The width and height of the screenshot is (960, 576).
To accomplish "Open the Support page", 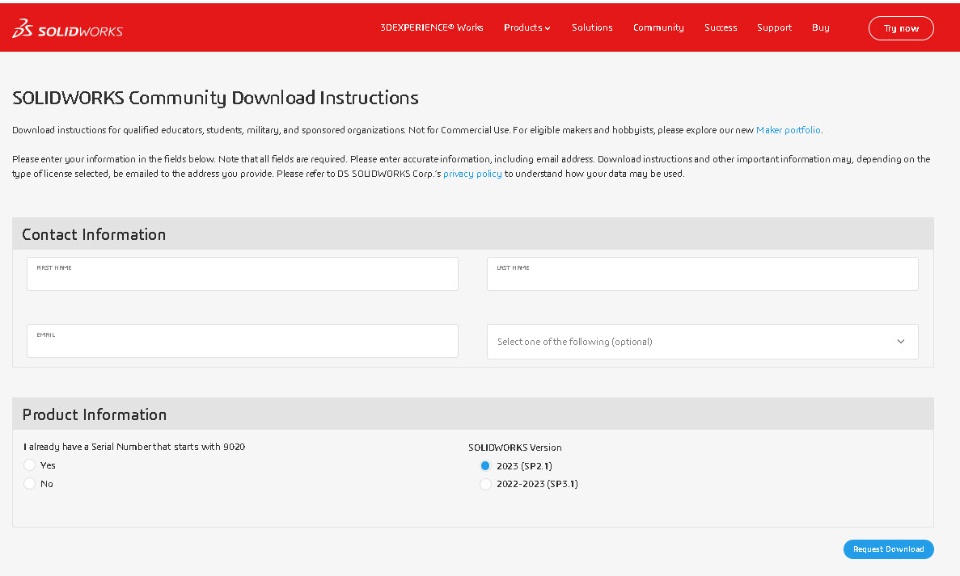I will click(774, 28).
